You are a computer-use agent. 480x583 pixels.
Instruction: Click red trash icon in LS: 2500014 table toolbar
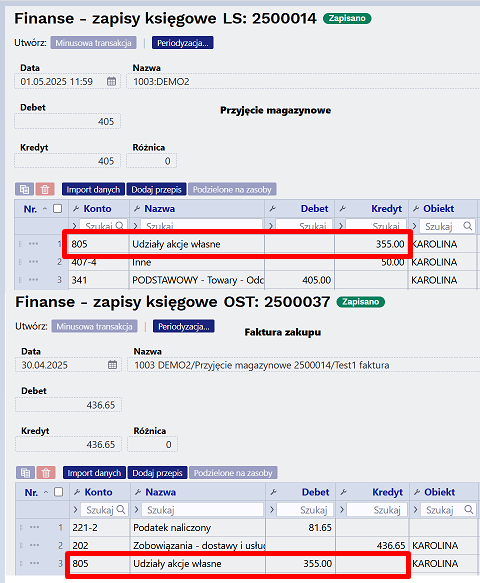click(45, 189)
